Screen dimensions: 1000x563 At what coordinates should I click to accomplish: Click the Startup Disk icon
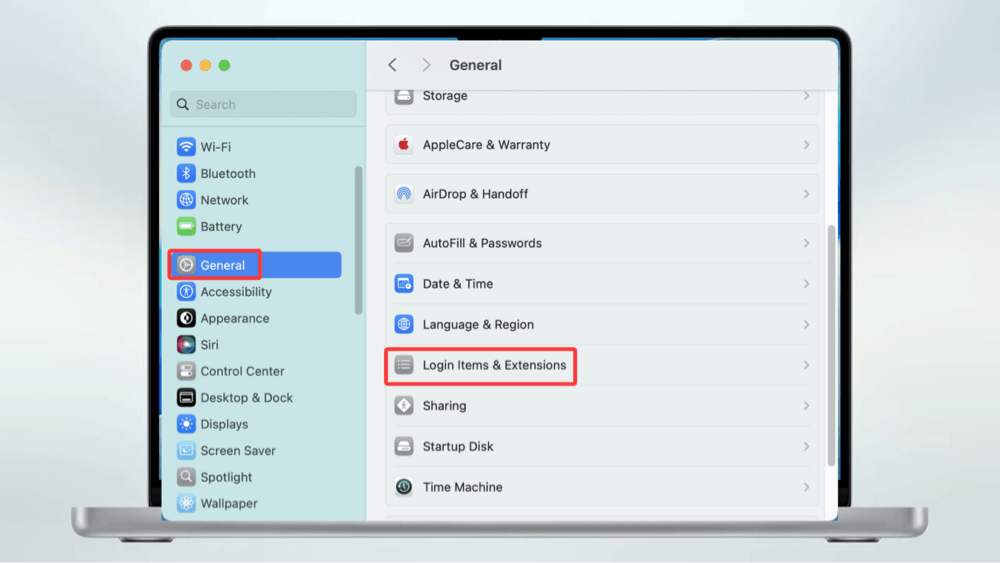[x=404, y=446]
